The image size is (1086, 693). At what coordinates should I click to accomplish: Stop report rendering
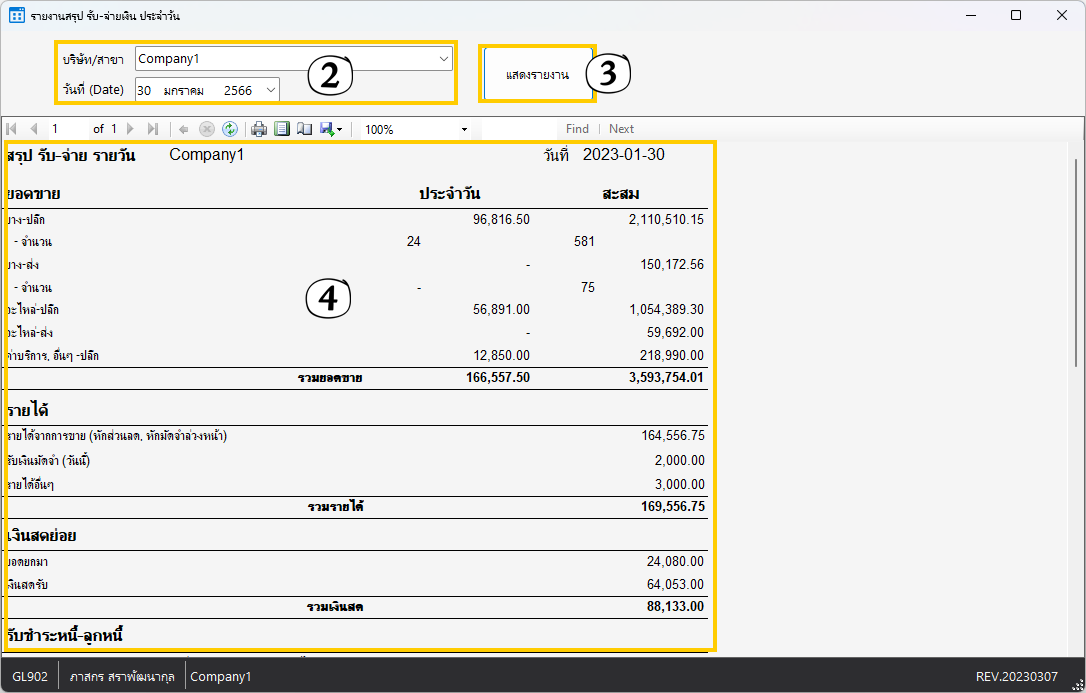(x=207, y=129)
